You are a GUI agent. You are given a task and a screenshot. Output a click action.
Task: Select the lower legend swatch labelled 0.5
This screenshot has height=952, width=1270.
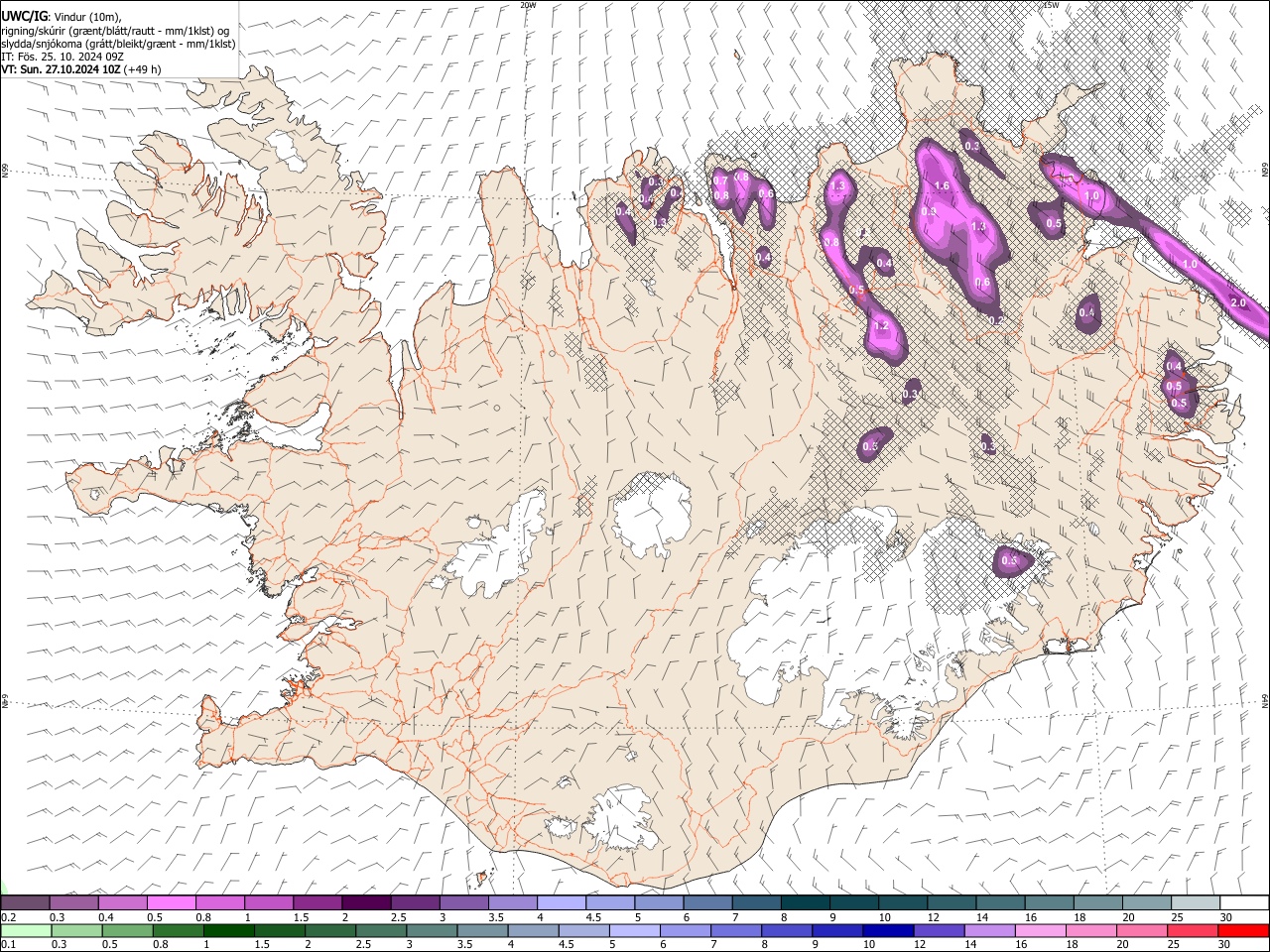point(127,930)
